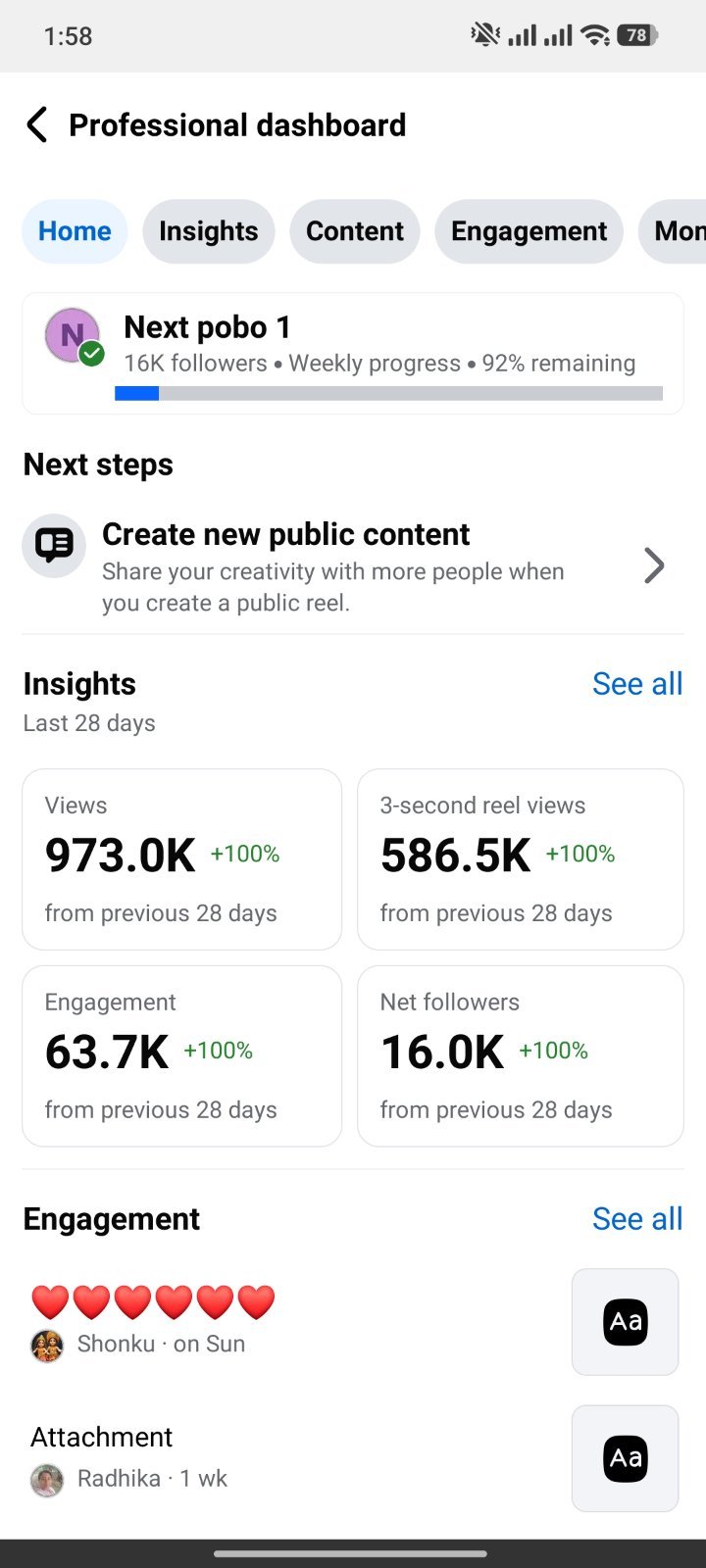Click See all next to Insights
The height and width of the screenshot is (1568, 706).
click(x=637, y=684)
